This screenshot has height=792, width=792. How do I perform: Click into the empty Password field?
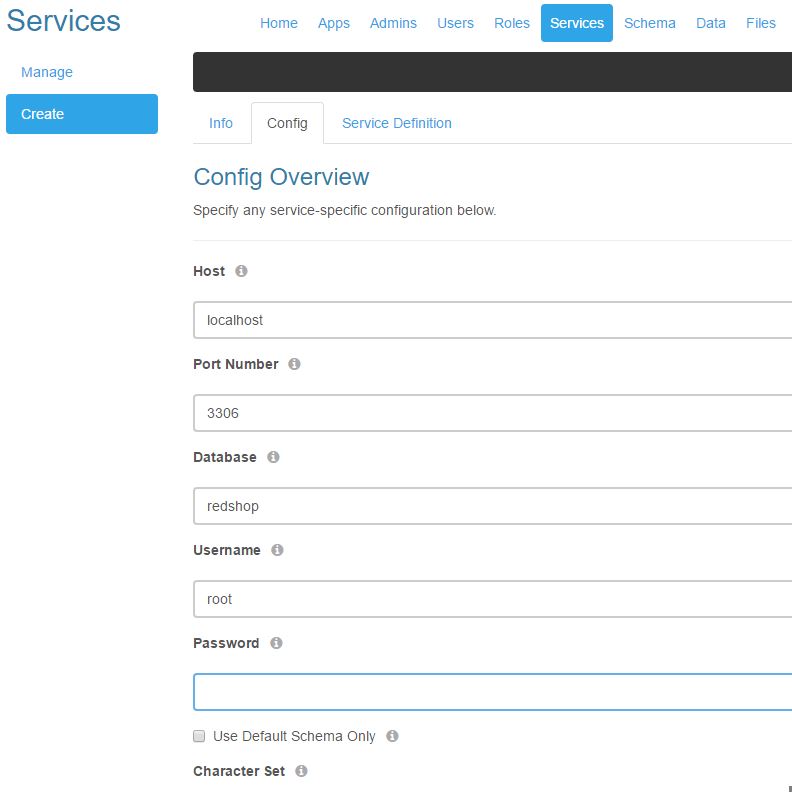click(492, 692)
